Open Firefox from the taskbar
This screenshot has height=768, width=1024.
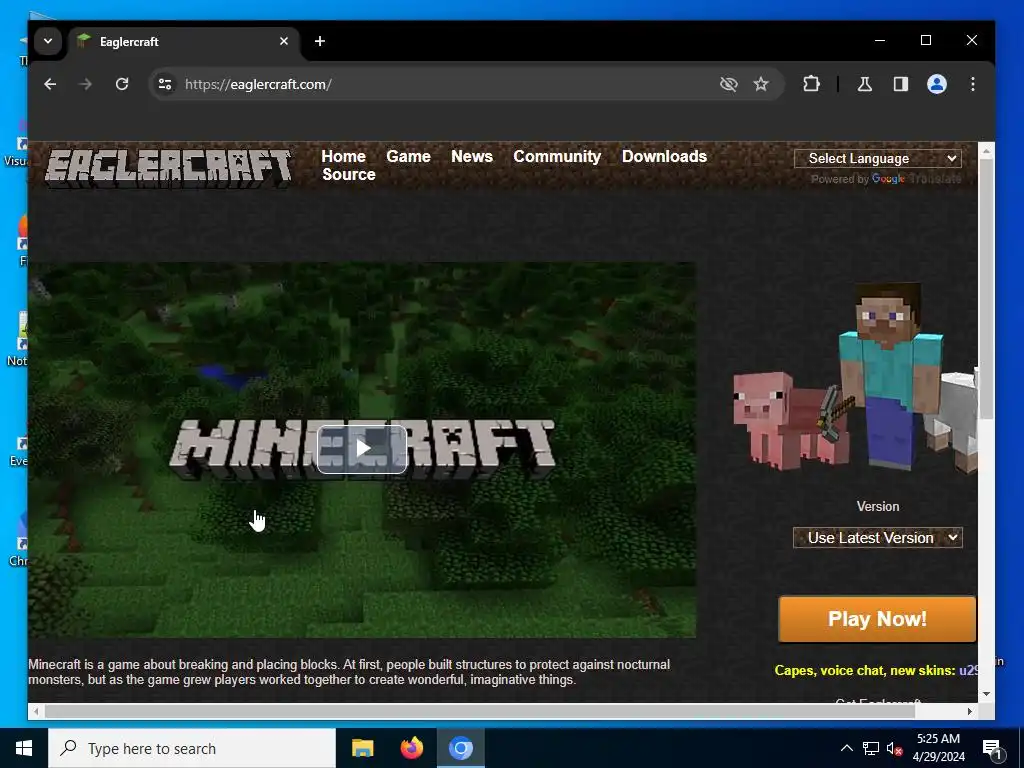411,748
